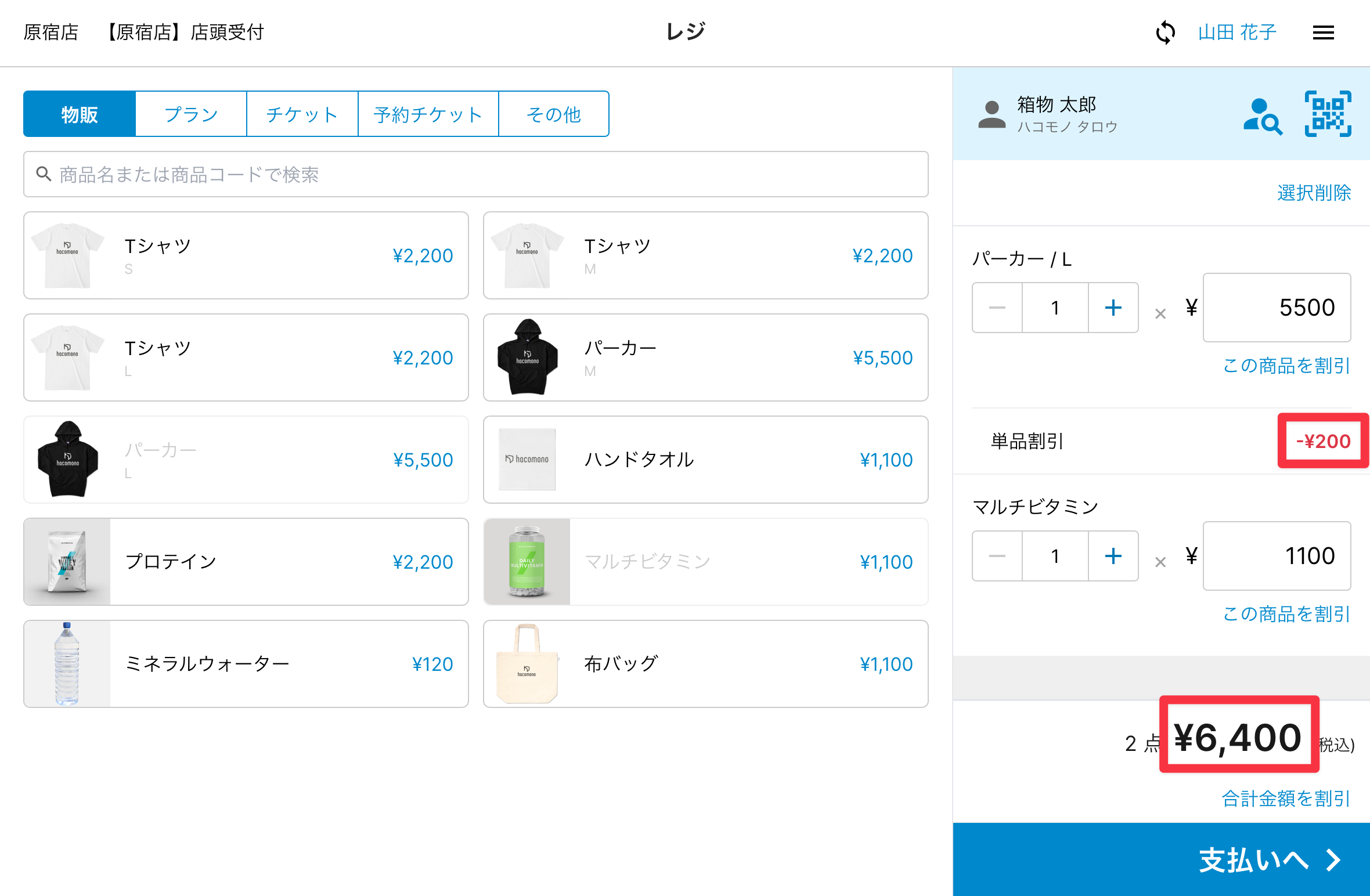Viewport: 1370px width, 896px height.
Task: Select the その他 tab
Action: [x=553, y=114]
